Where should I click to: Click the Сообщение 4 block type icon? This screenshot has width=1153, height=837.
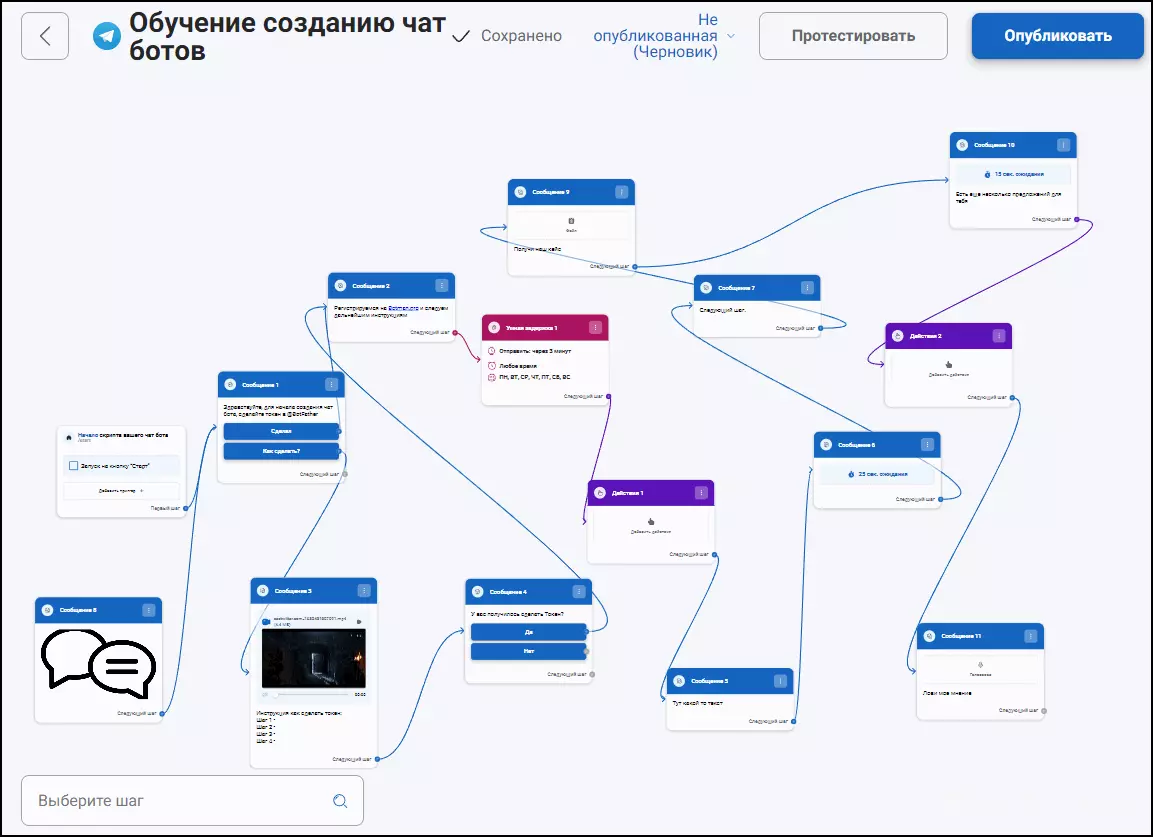tap(477, 591)
